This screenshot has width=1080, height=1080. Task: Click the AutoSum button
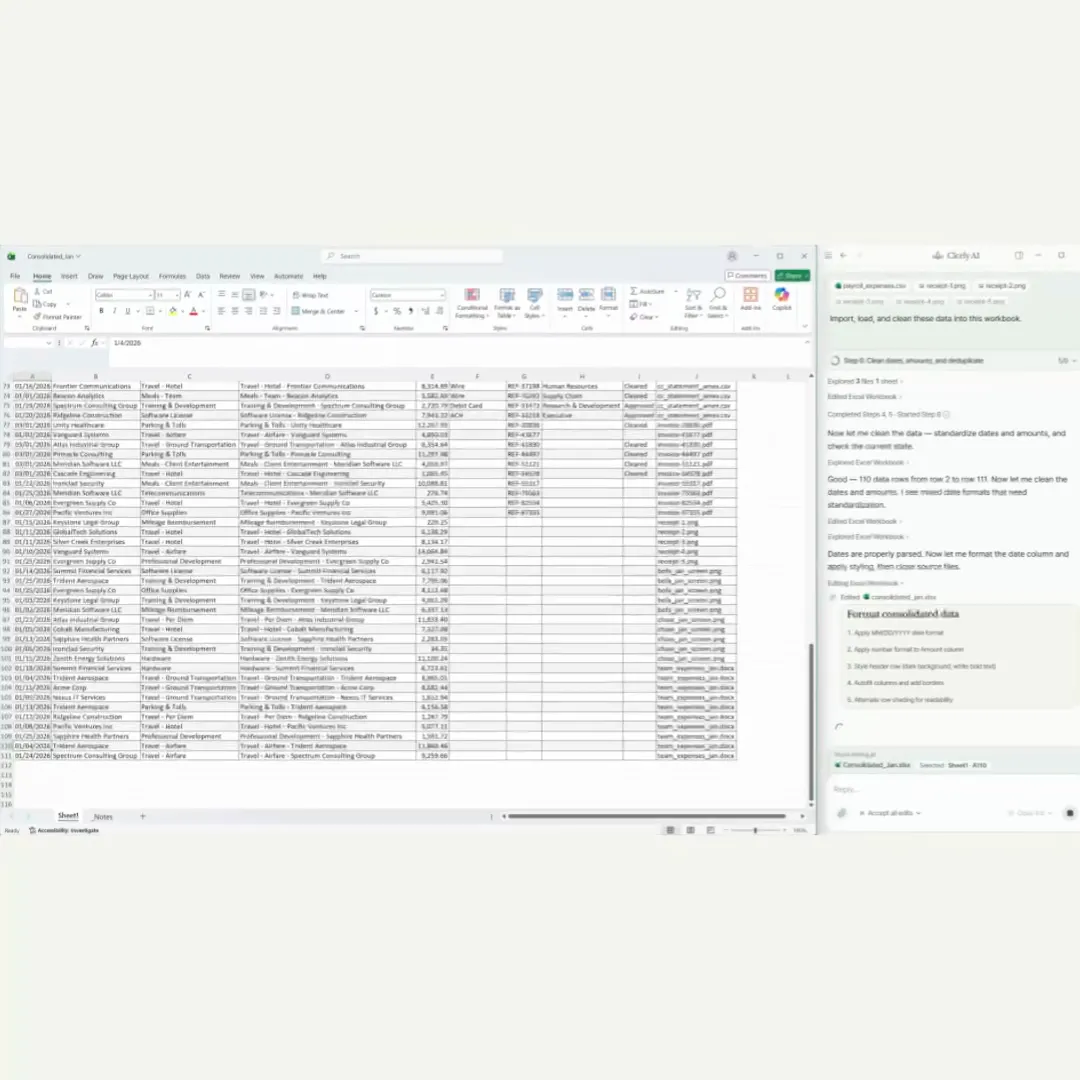coord(648,291)
